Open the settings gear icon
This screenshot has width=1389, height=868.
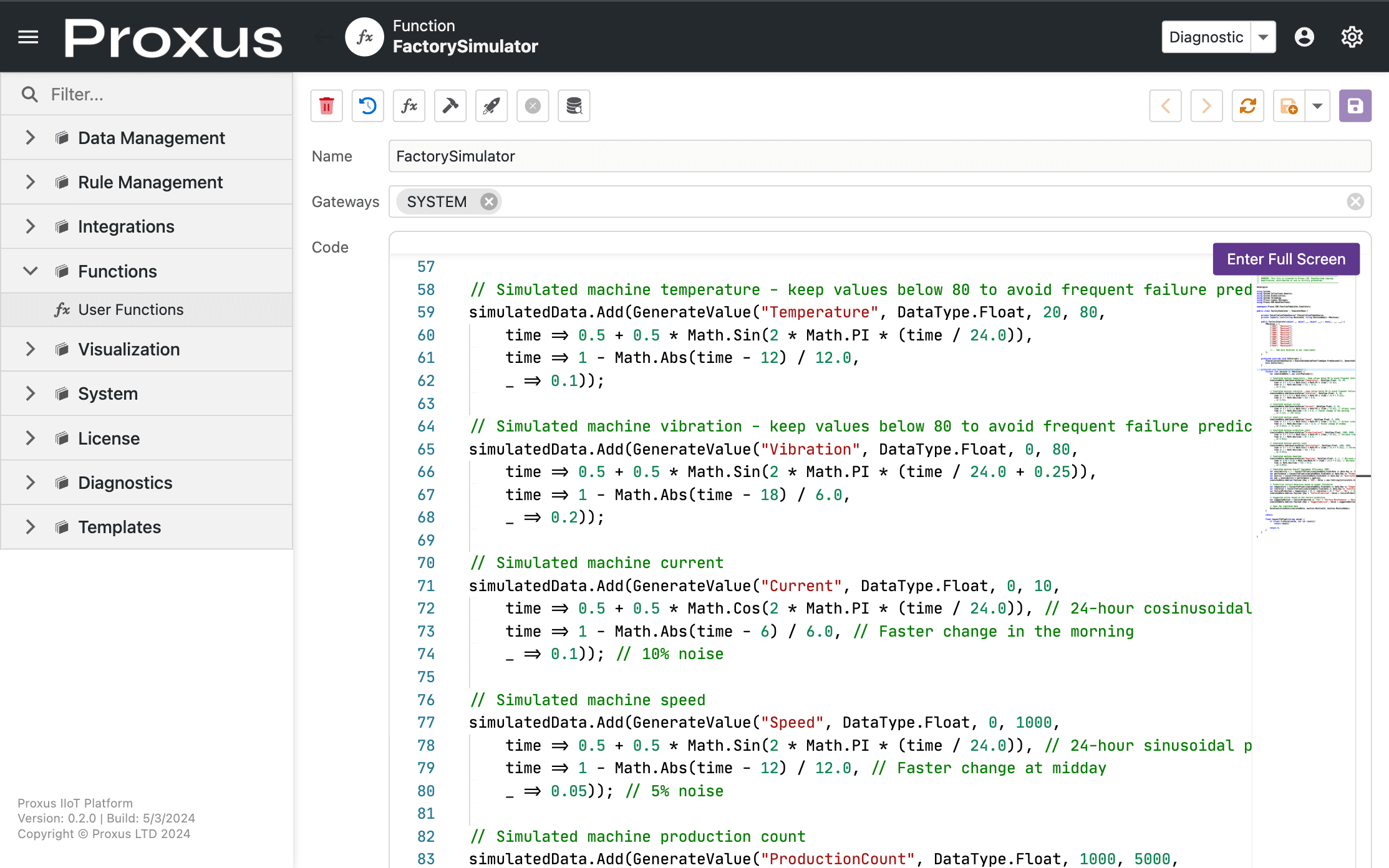coord(1352,37)
